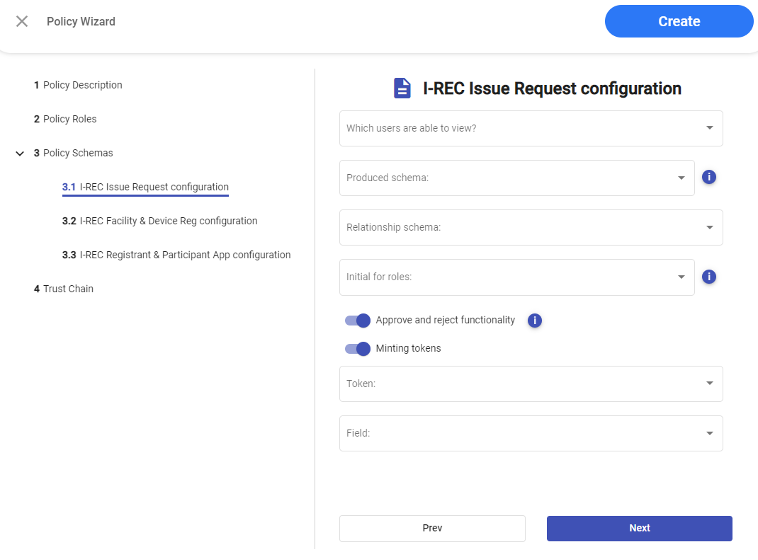This screenshot has height=560, width=758.
Task: Select a Token from the dropdown
Action: pyautogui.click(x=530, y=384)
